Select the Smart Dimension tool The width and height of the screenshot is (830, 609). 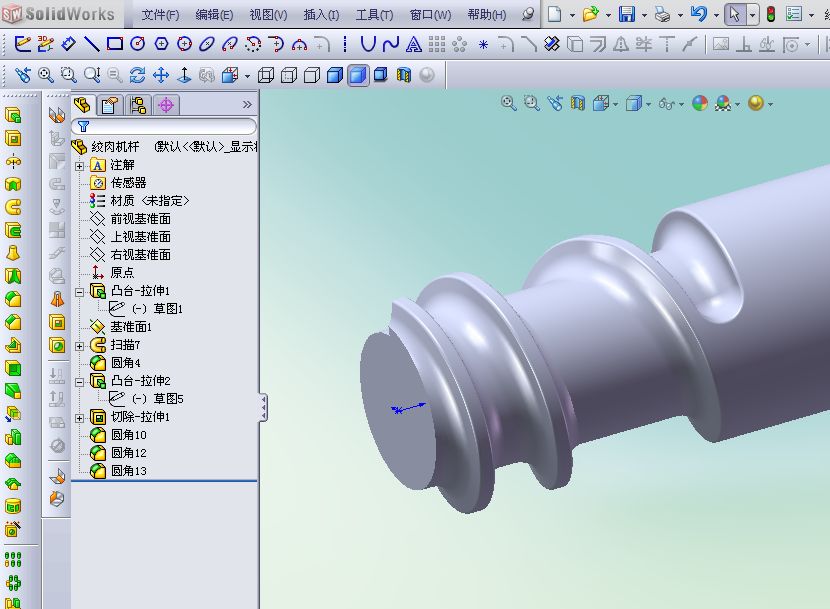pos(68,44)
